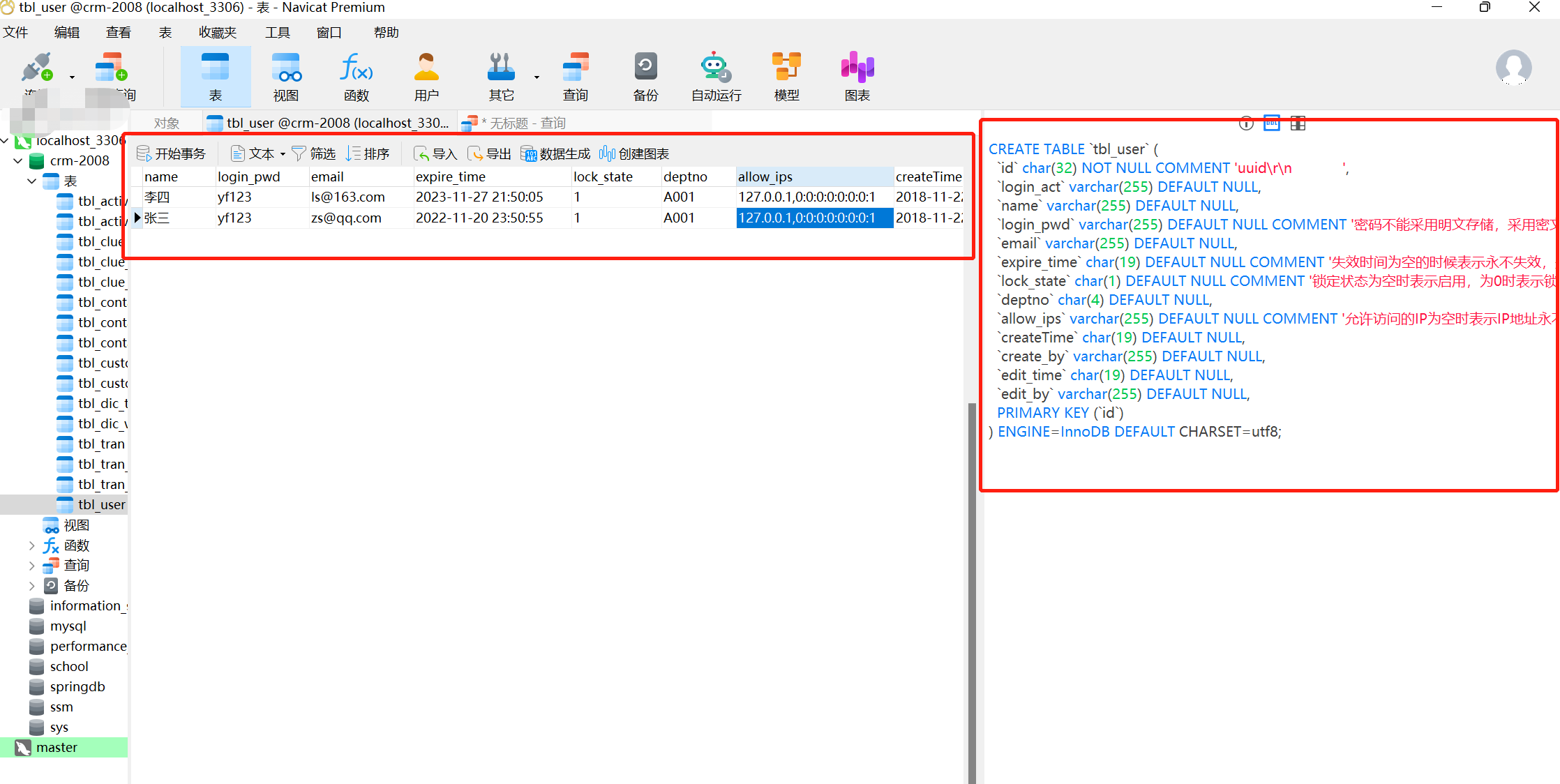Click the 备份 backup toolbar icon

pos(645,76)
